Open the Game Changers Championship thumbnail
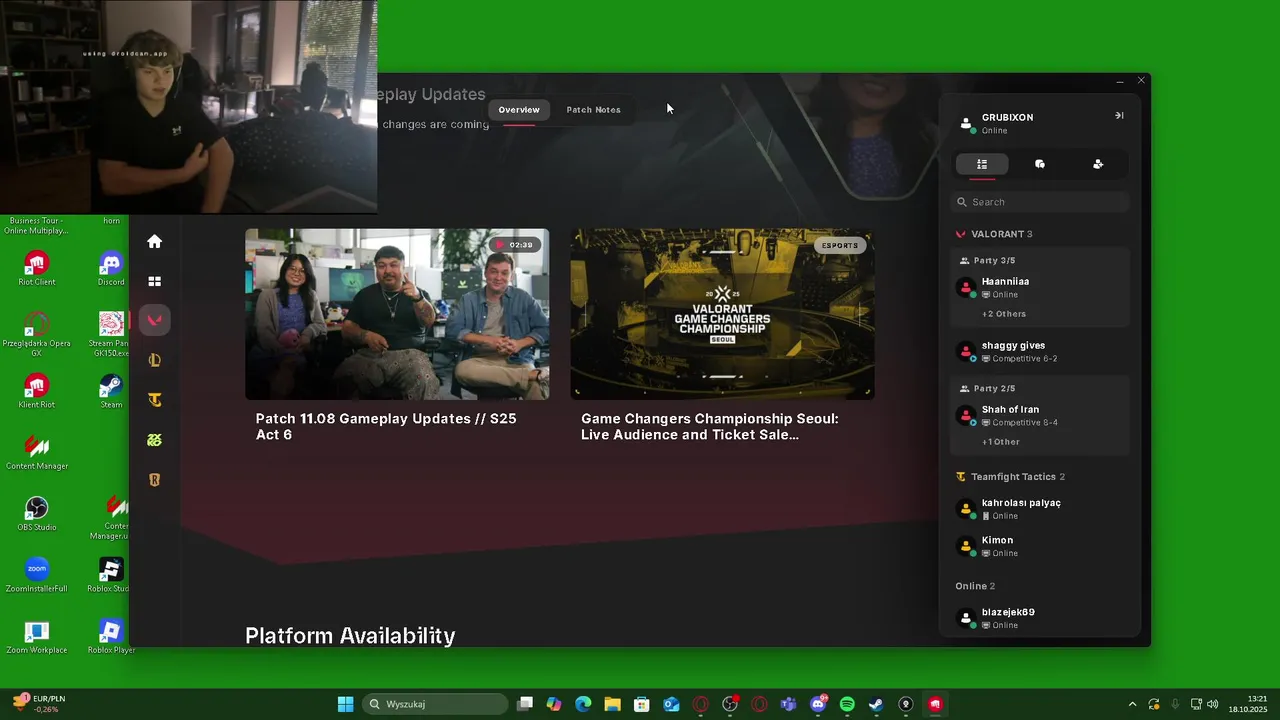 pos(722,314)
